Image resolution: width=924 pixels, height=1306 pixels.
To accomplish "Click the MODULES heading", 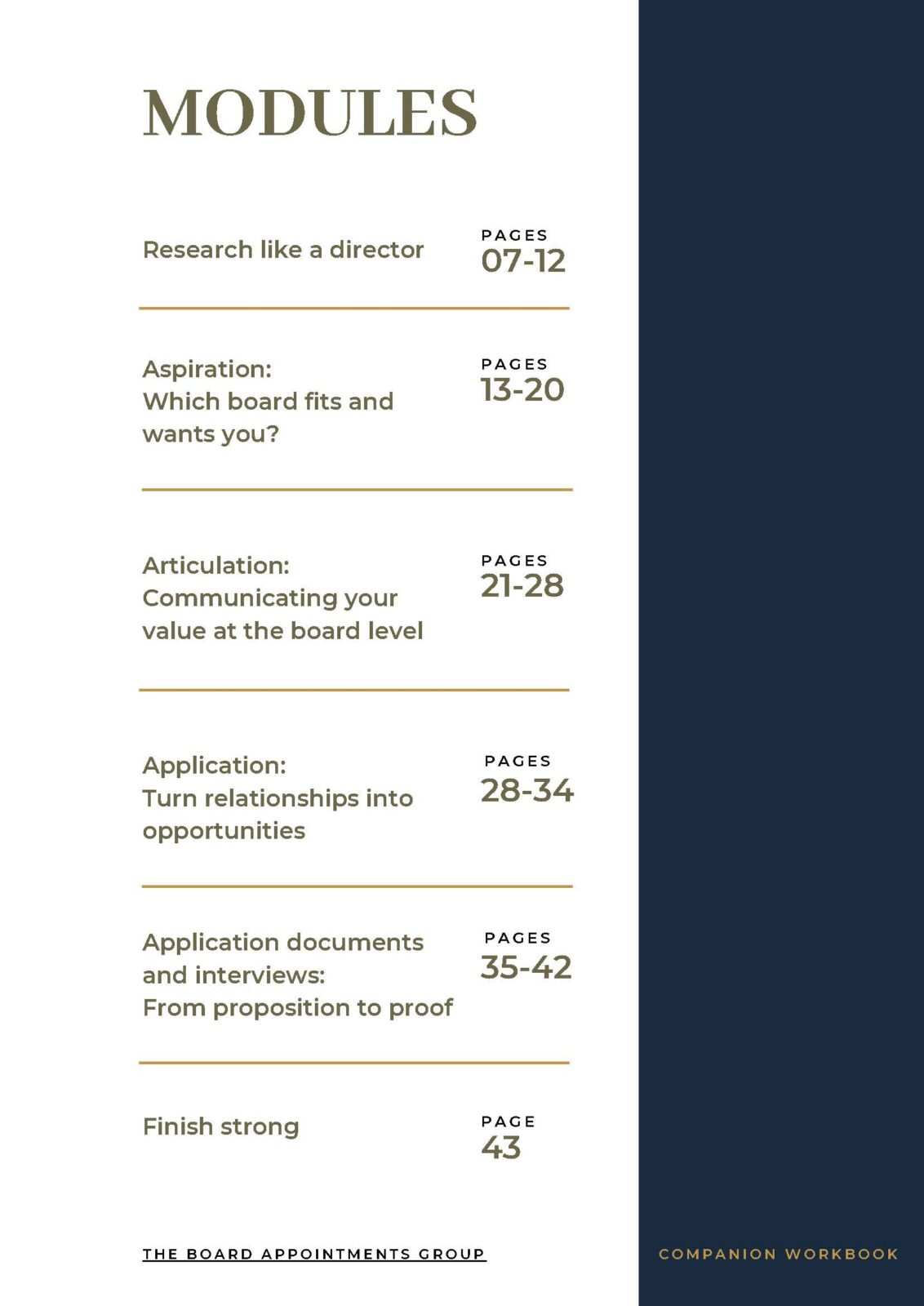I will point(309,113).
